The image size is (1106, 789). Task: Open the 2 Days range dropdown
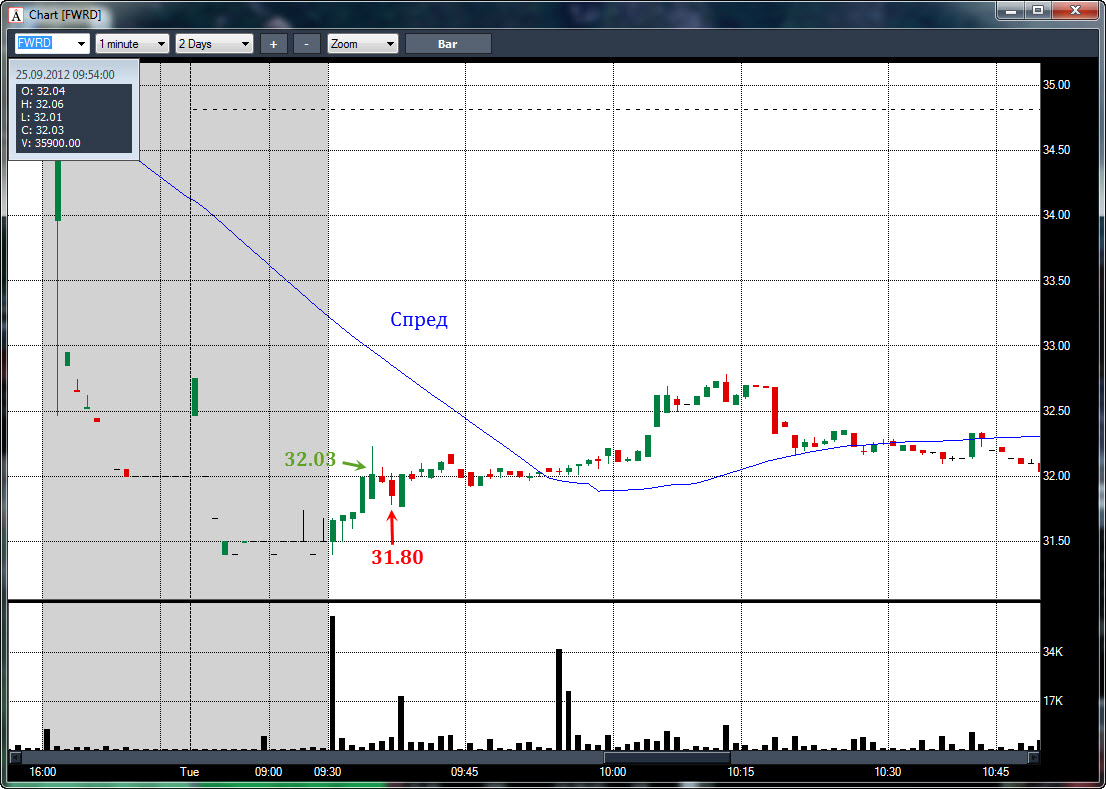point(245,44)
